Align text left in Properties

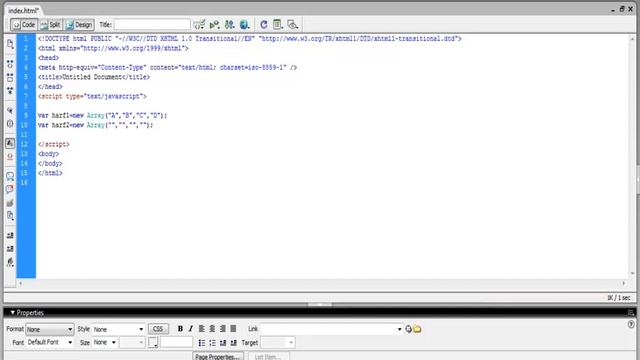pyautogui.click(x=202, y=329)
